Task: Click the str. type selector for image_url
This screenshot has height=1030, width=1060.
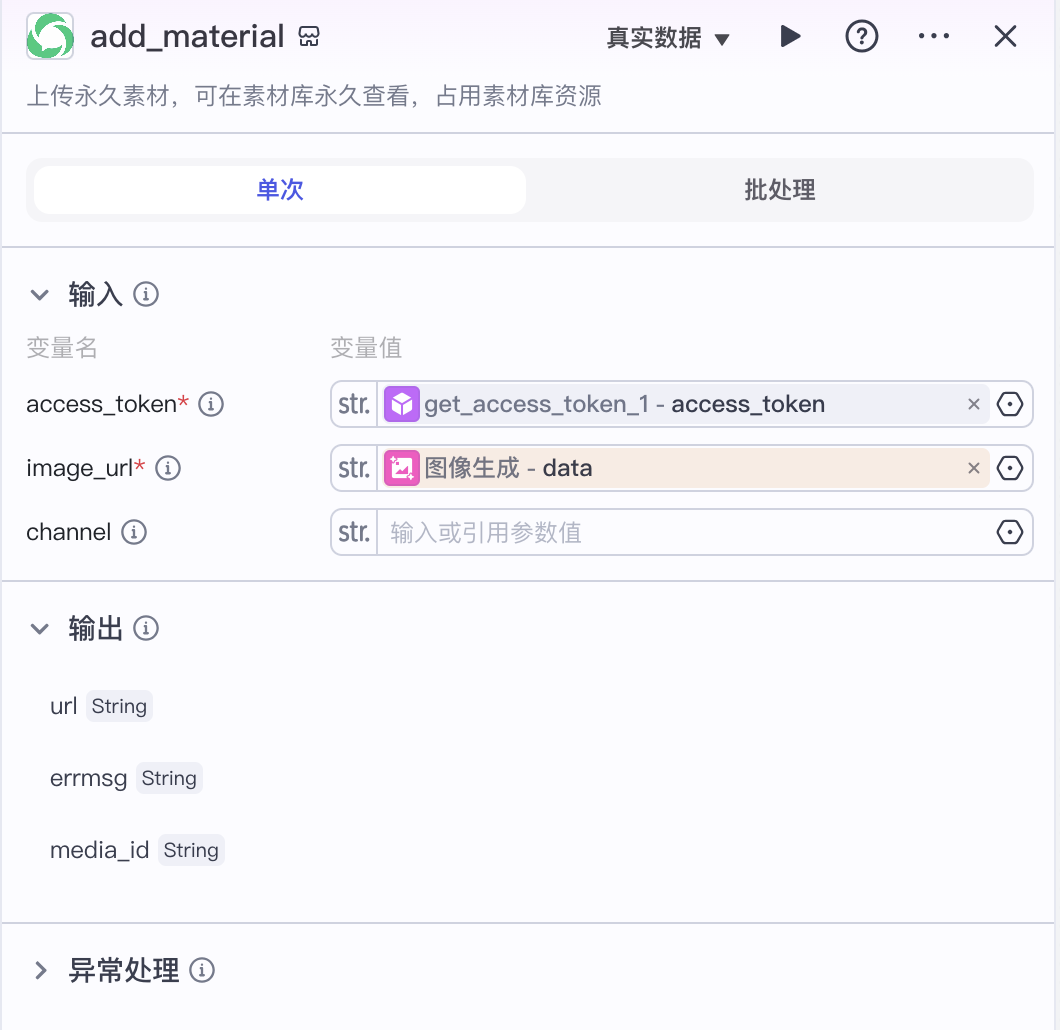Action: pos(354,468)
